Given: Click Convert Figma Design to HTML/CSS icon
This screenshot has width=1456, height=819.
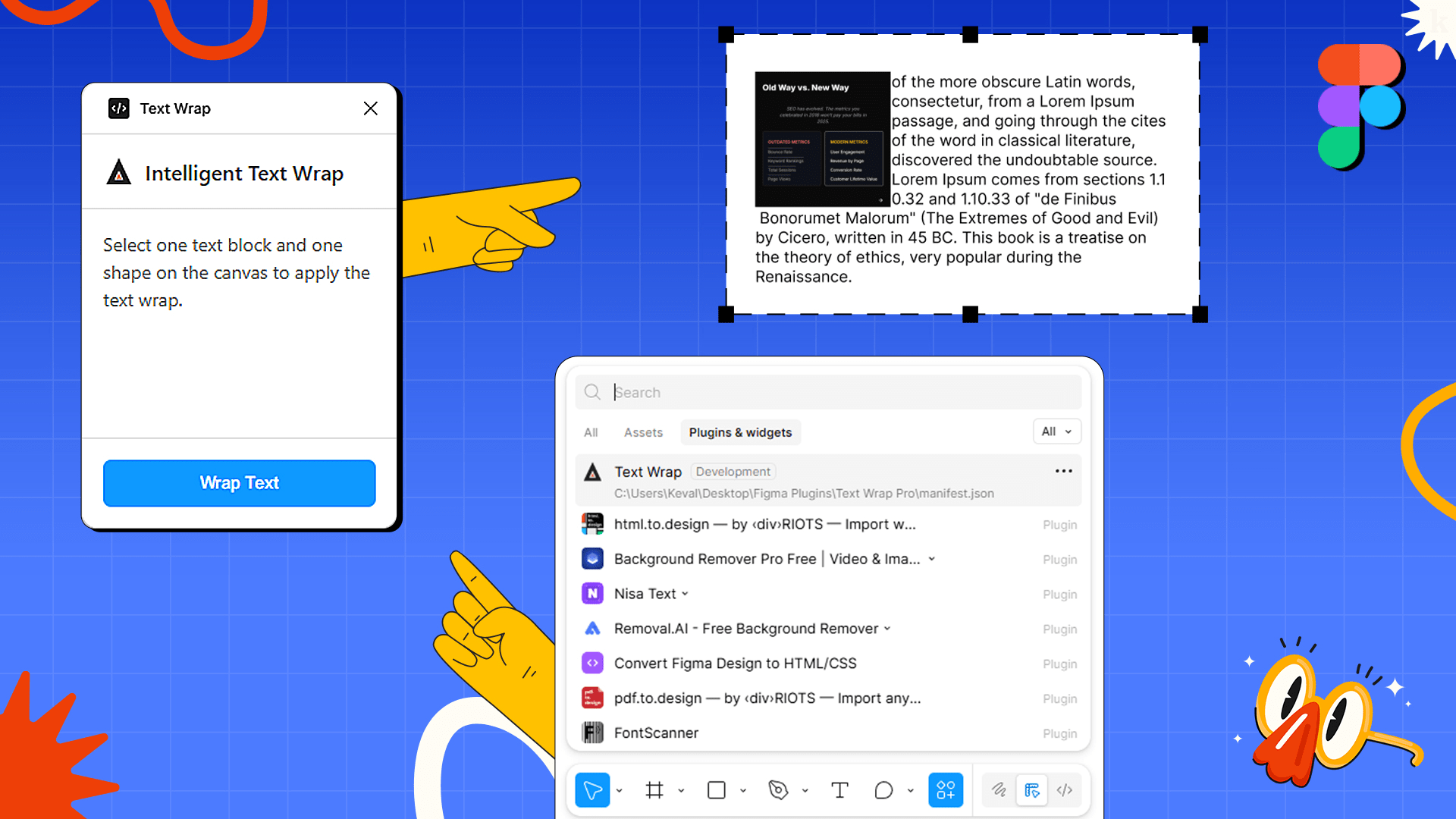Looking at the screenshot, I should tap(592, 664).
